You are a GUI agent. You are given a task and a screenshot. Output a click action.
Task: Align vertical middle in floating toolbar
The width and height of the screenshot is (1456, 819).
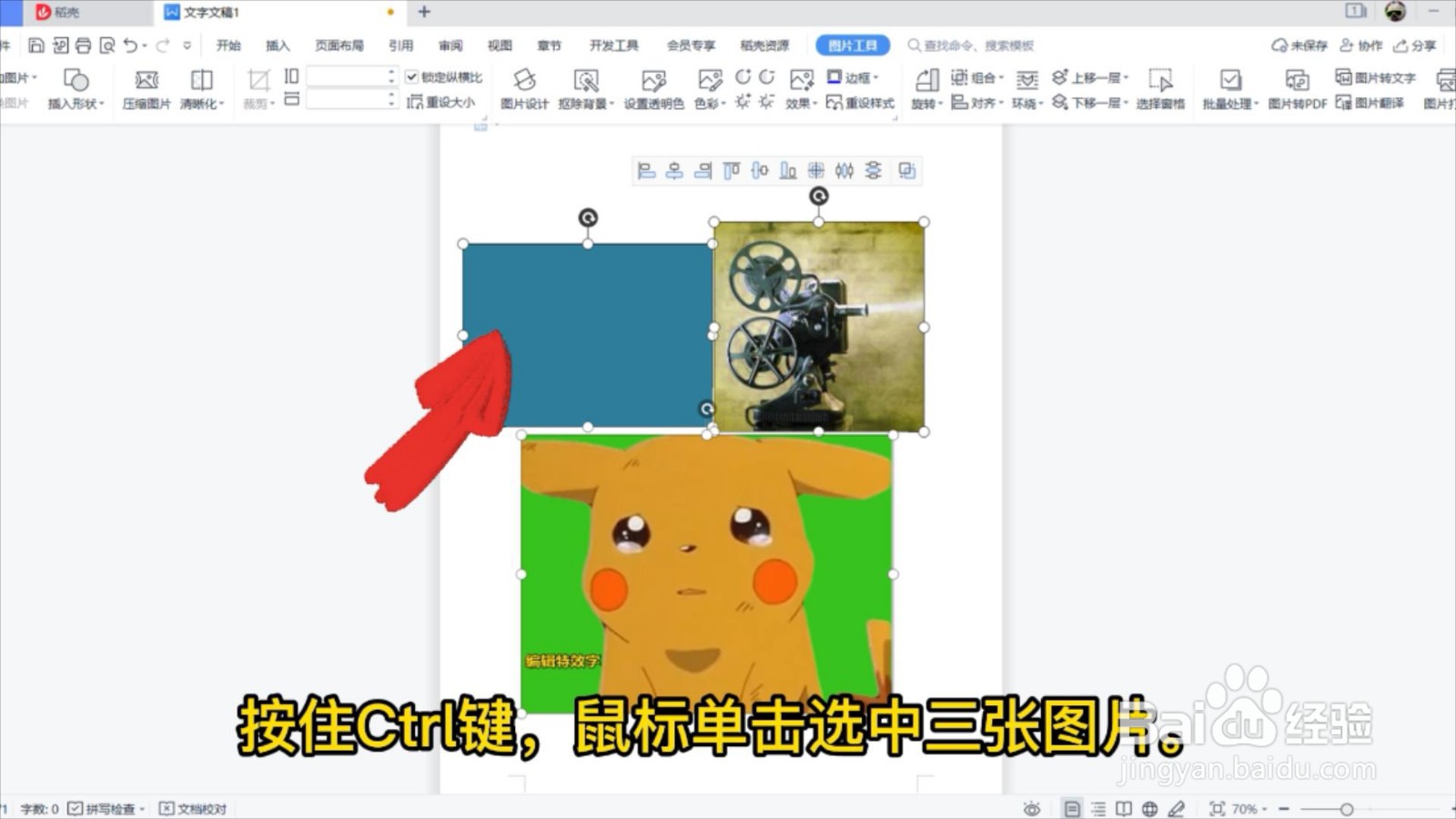[760, 170]
